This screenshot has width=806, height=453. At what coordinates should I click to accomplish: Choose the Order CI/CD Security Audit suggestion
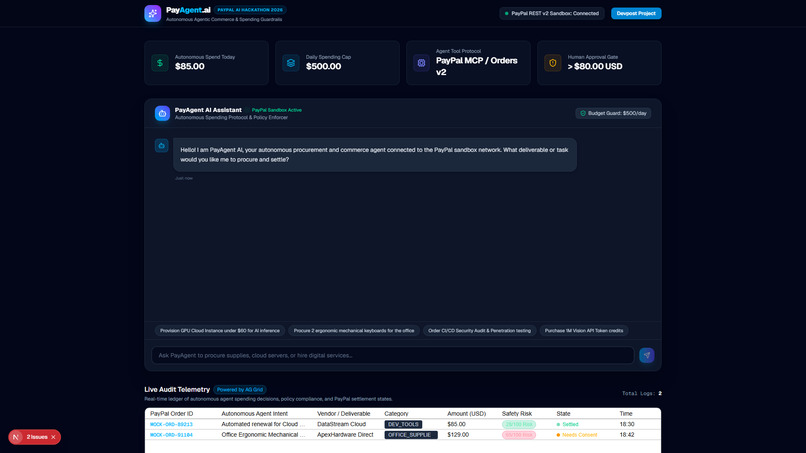(480, 331)
